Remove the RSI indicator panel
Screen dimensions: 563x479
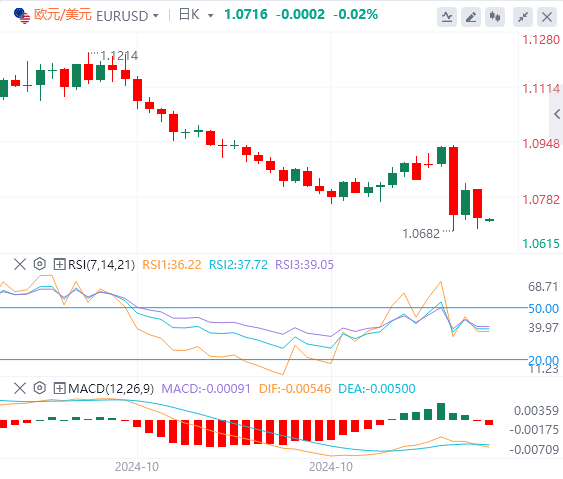pos(20,264)
